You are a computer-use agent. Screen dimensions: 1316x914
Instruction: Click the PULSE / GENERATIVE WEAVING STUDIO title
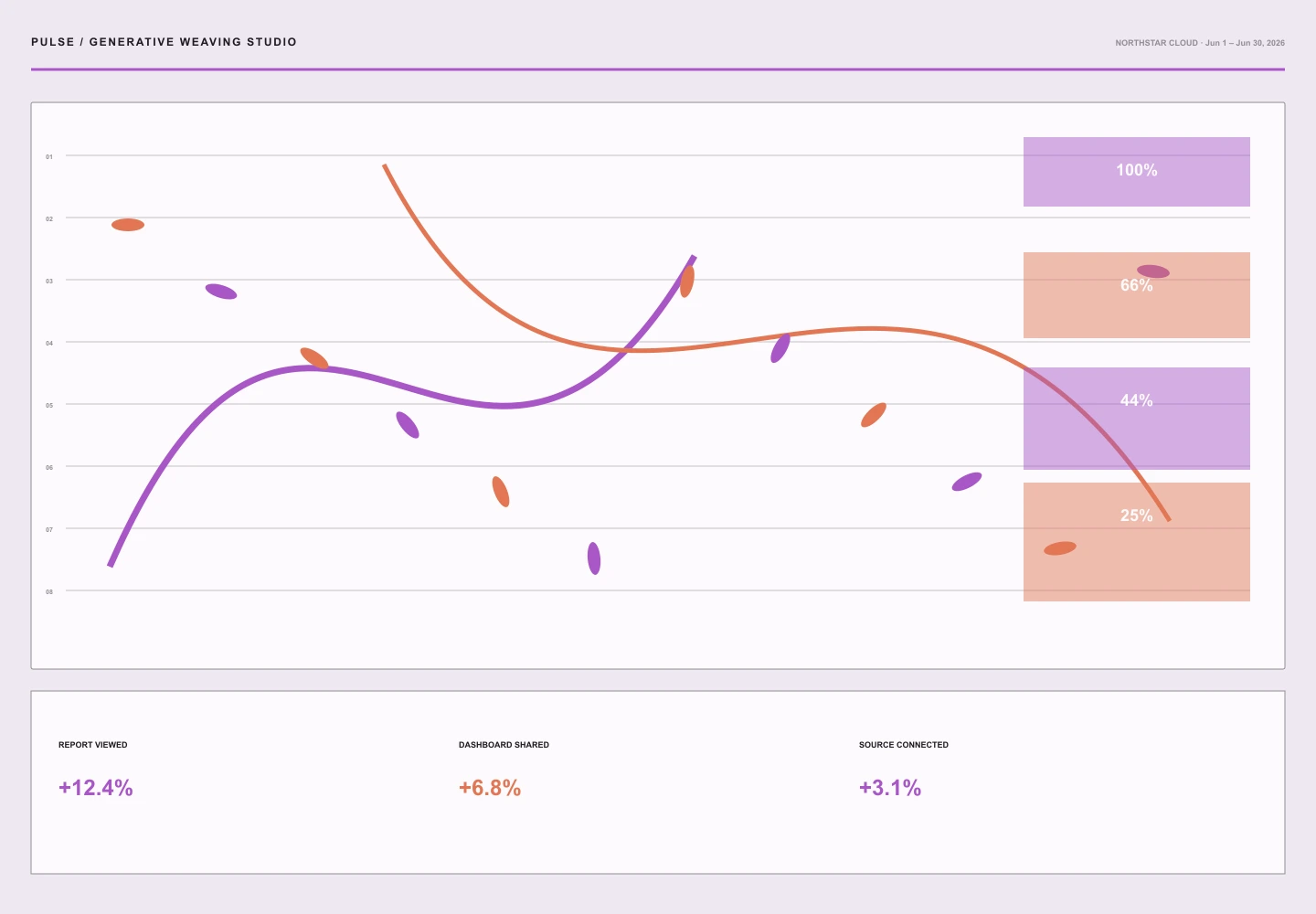(164, 42)
